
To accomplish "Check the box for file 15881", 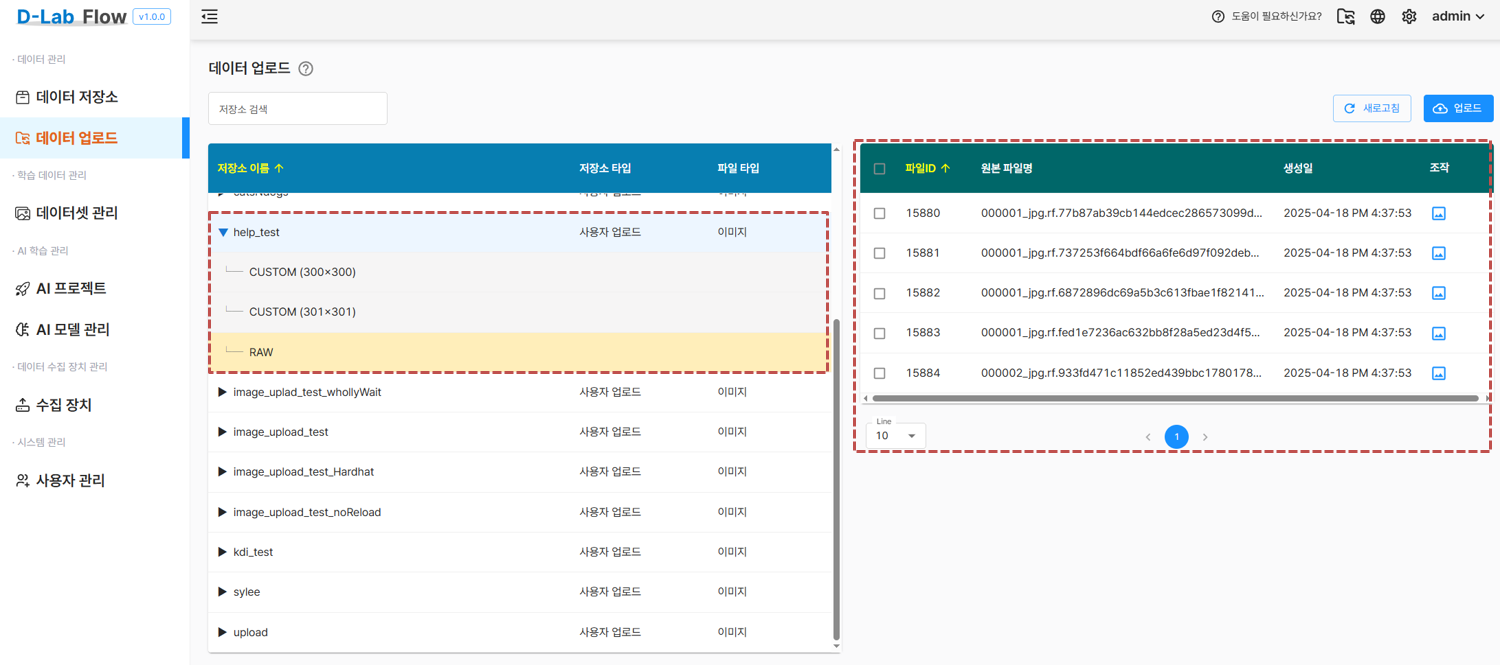I will click(x=880, y=253).
